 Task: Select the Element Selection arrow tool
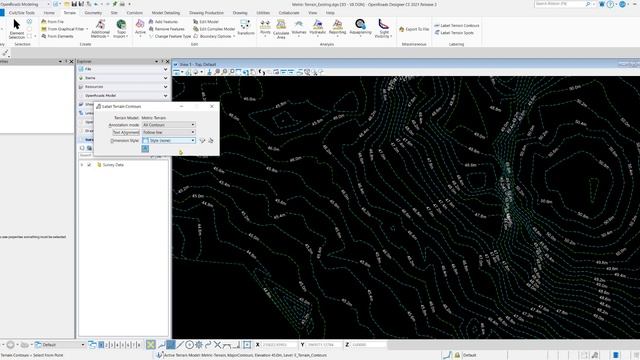(16, 29)
